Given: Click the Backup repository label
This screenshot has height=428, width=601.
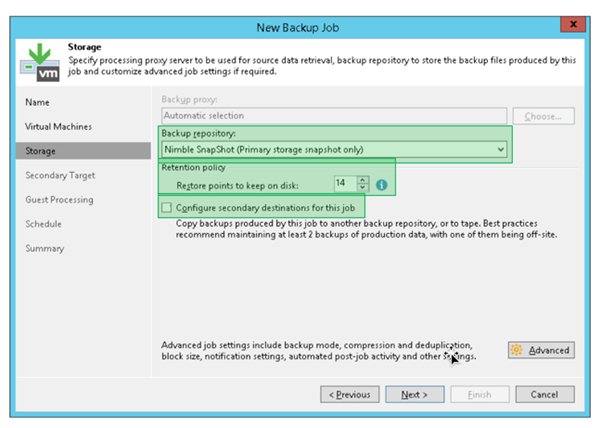Looking at the screenshot, I should tap(199, 133).
